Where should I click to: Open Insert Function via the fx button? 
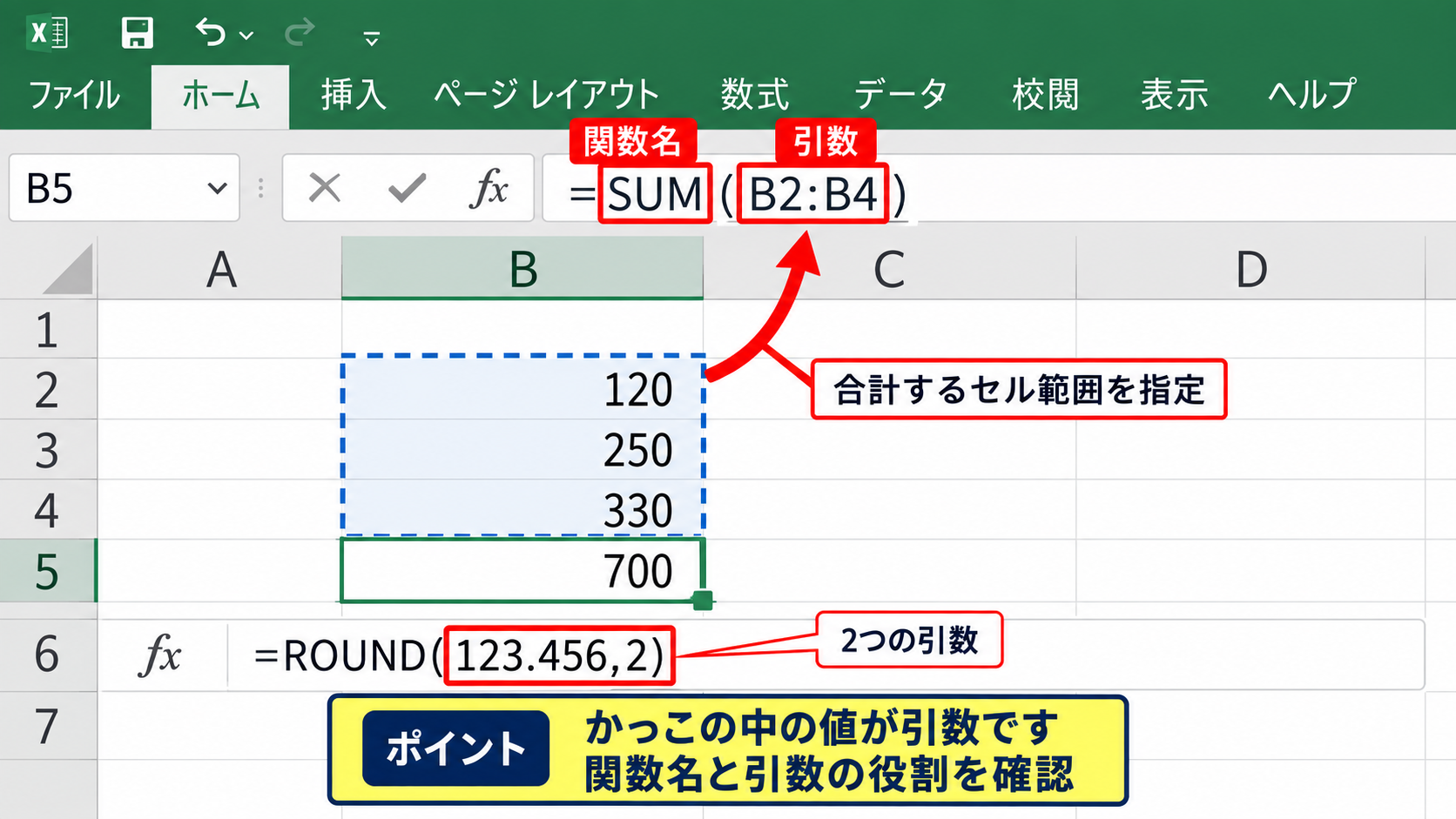click(489, 188)
